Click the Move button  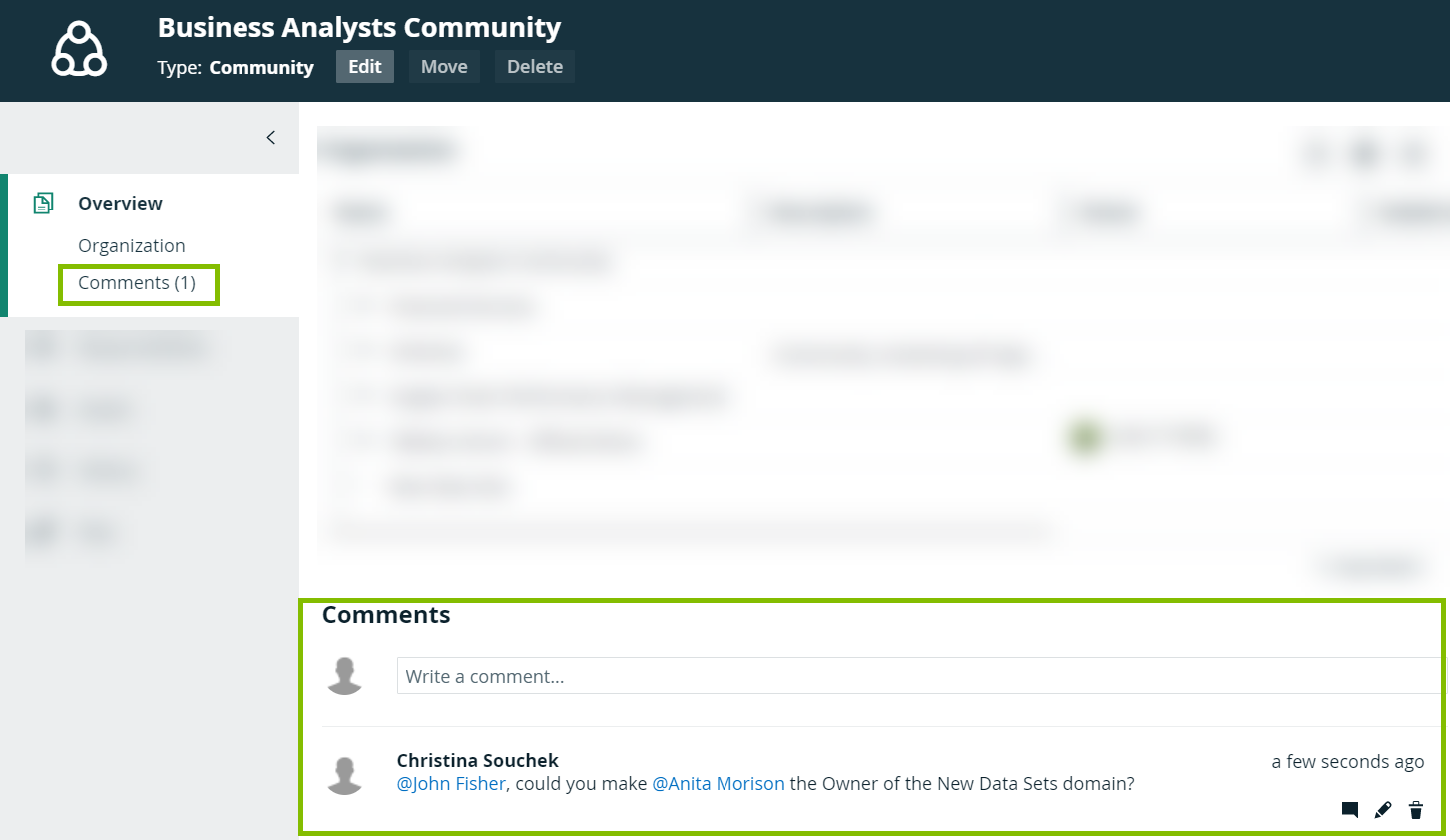click(x=444, y=67)
